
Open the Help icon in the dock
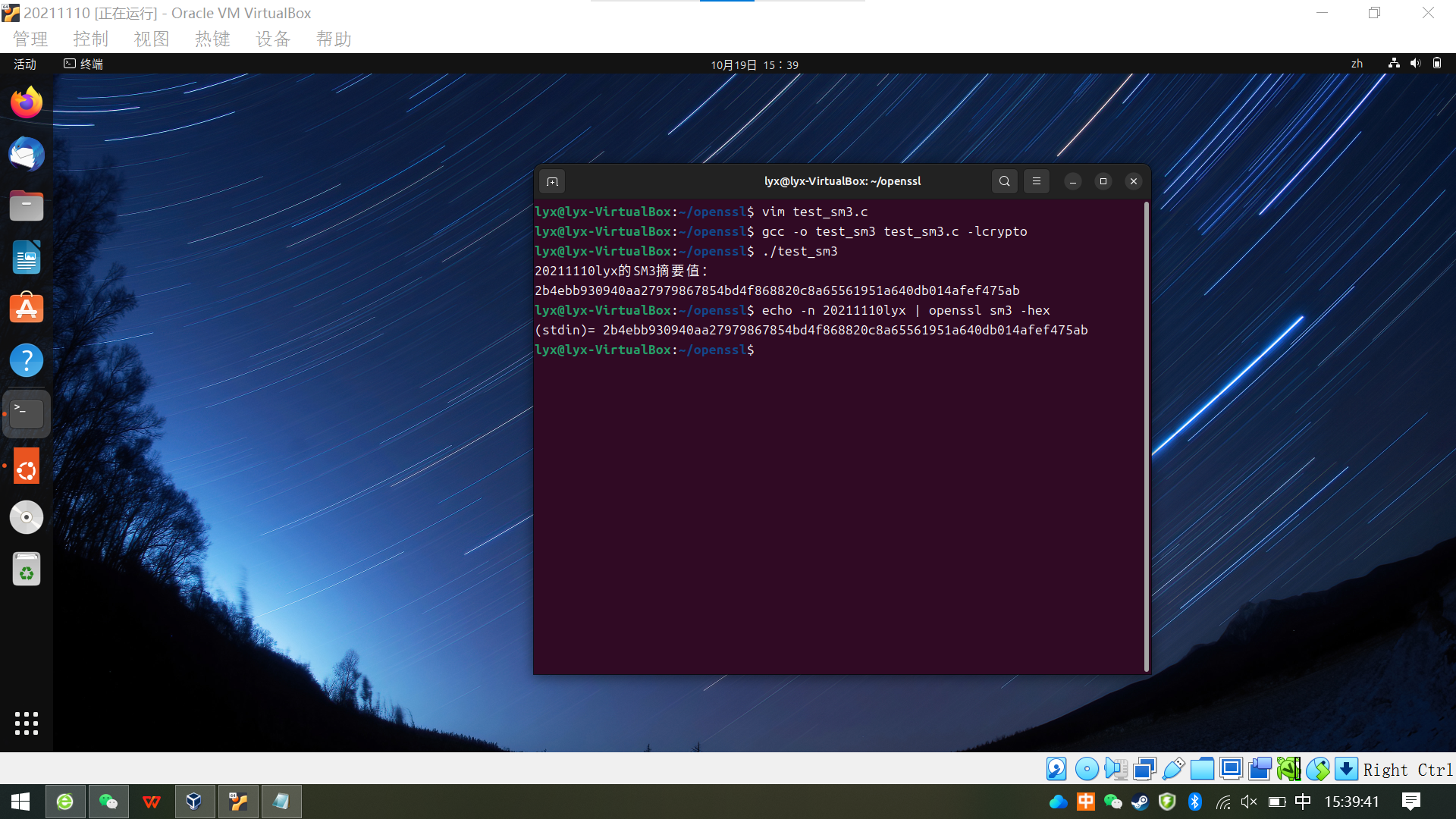tap(27, 360)
